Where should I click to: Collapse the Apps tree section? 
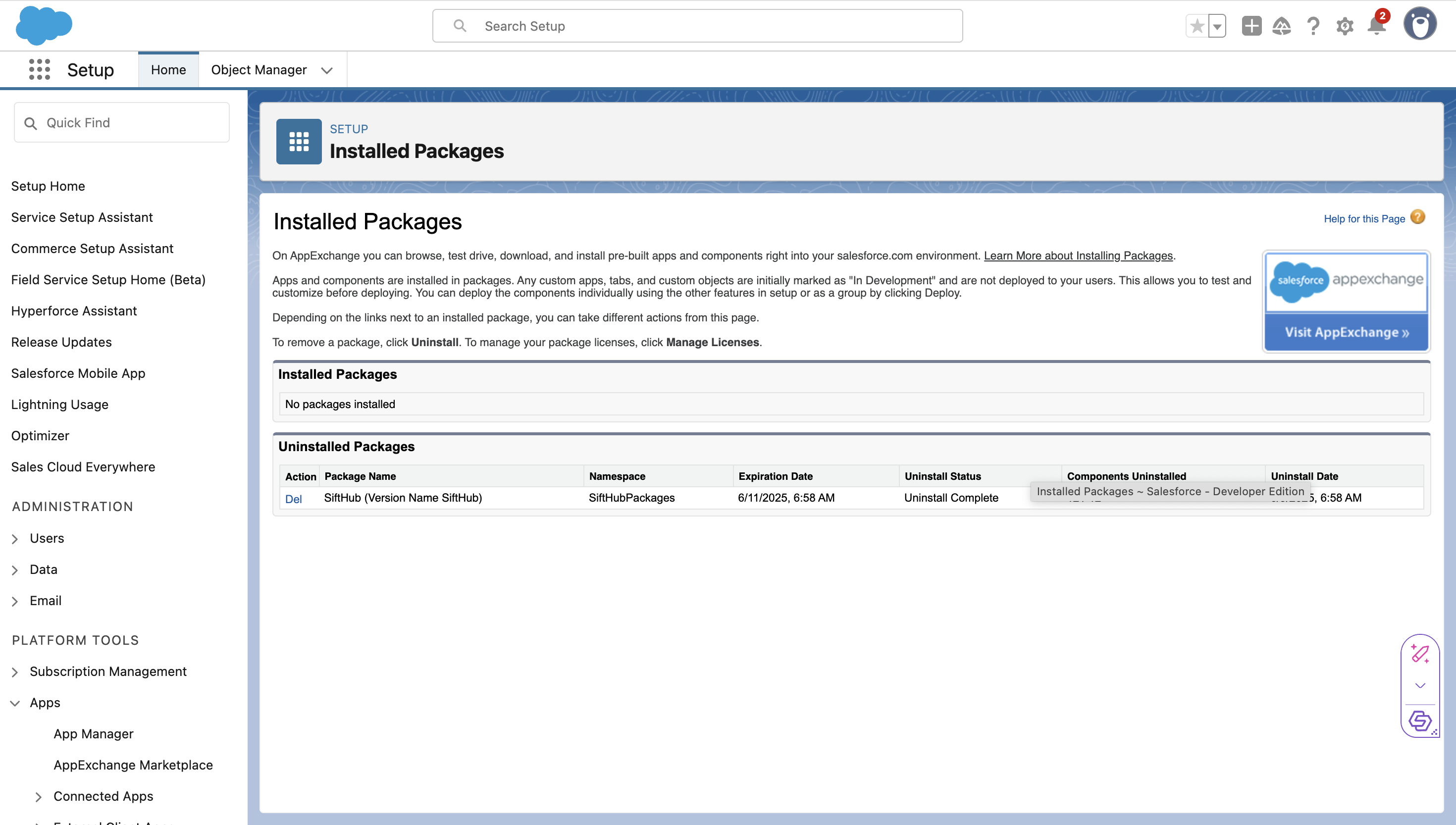point(15,703)
